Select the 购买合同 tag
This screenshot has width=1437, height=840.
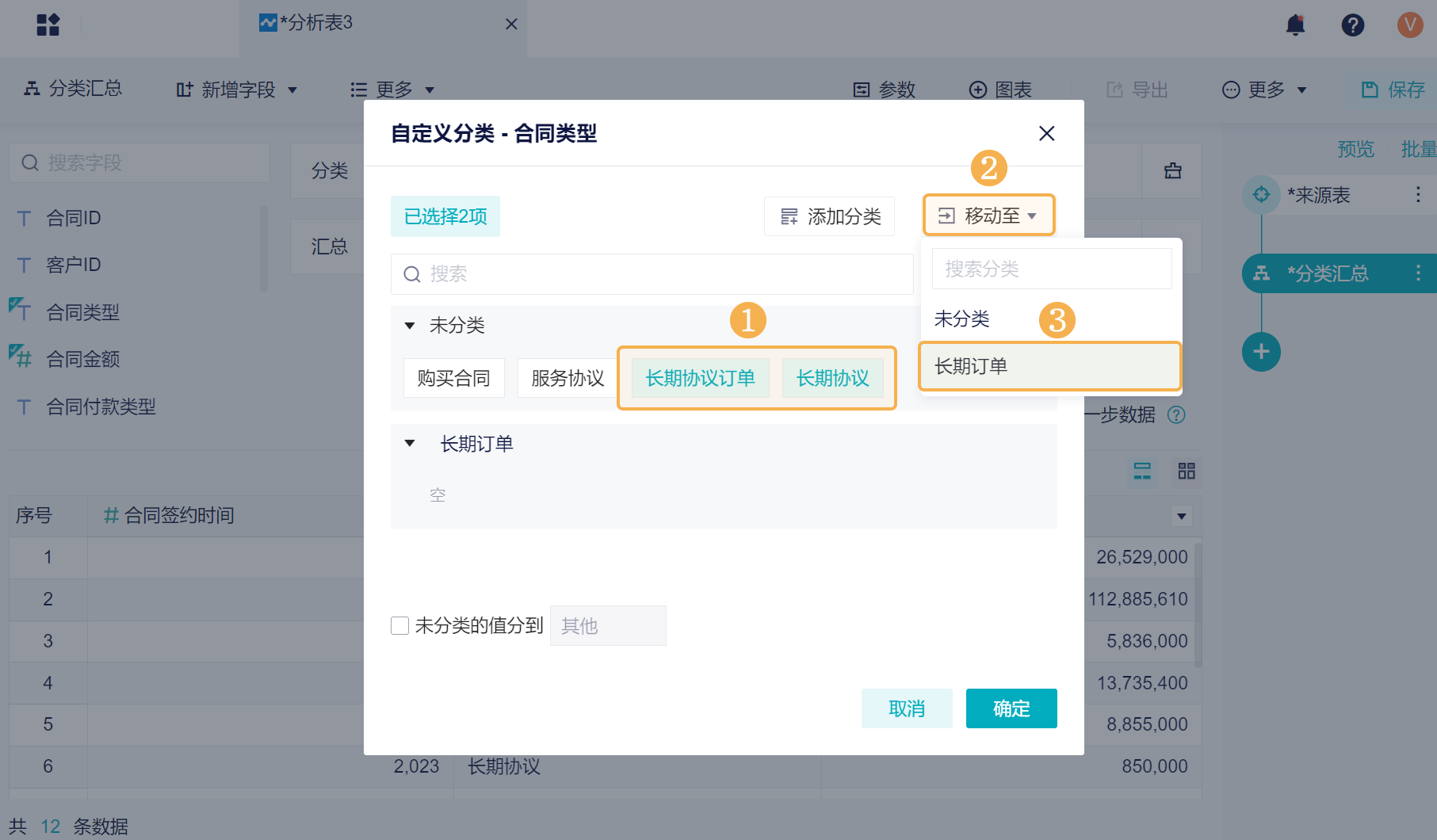(453, 378)
